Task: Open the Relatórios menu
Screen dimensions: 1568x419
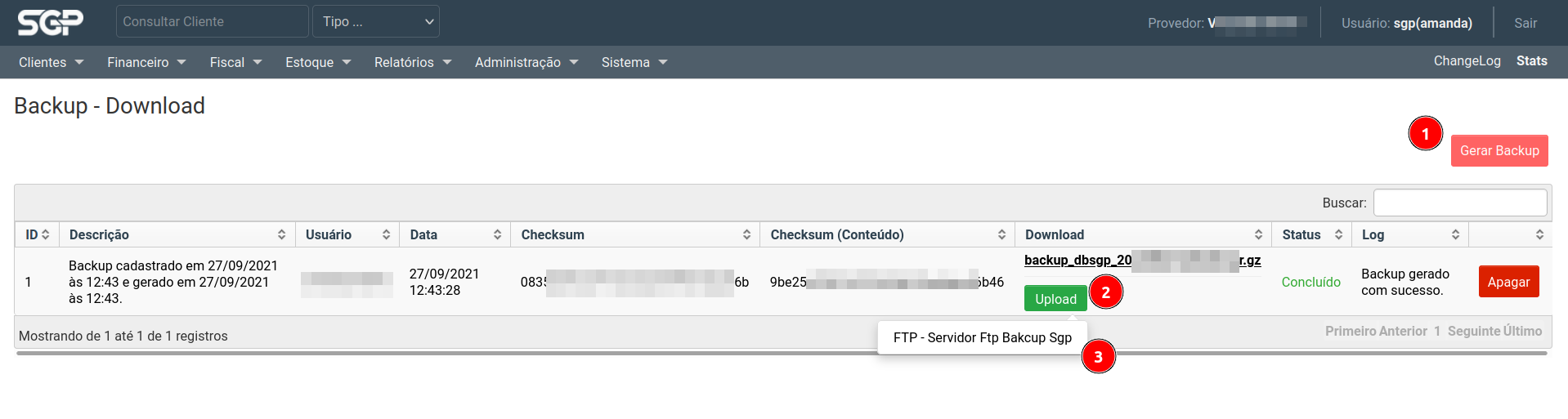Action: point(413,62)
